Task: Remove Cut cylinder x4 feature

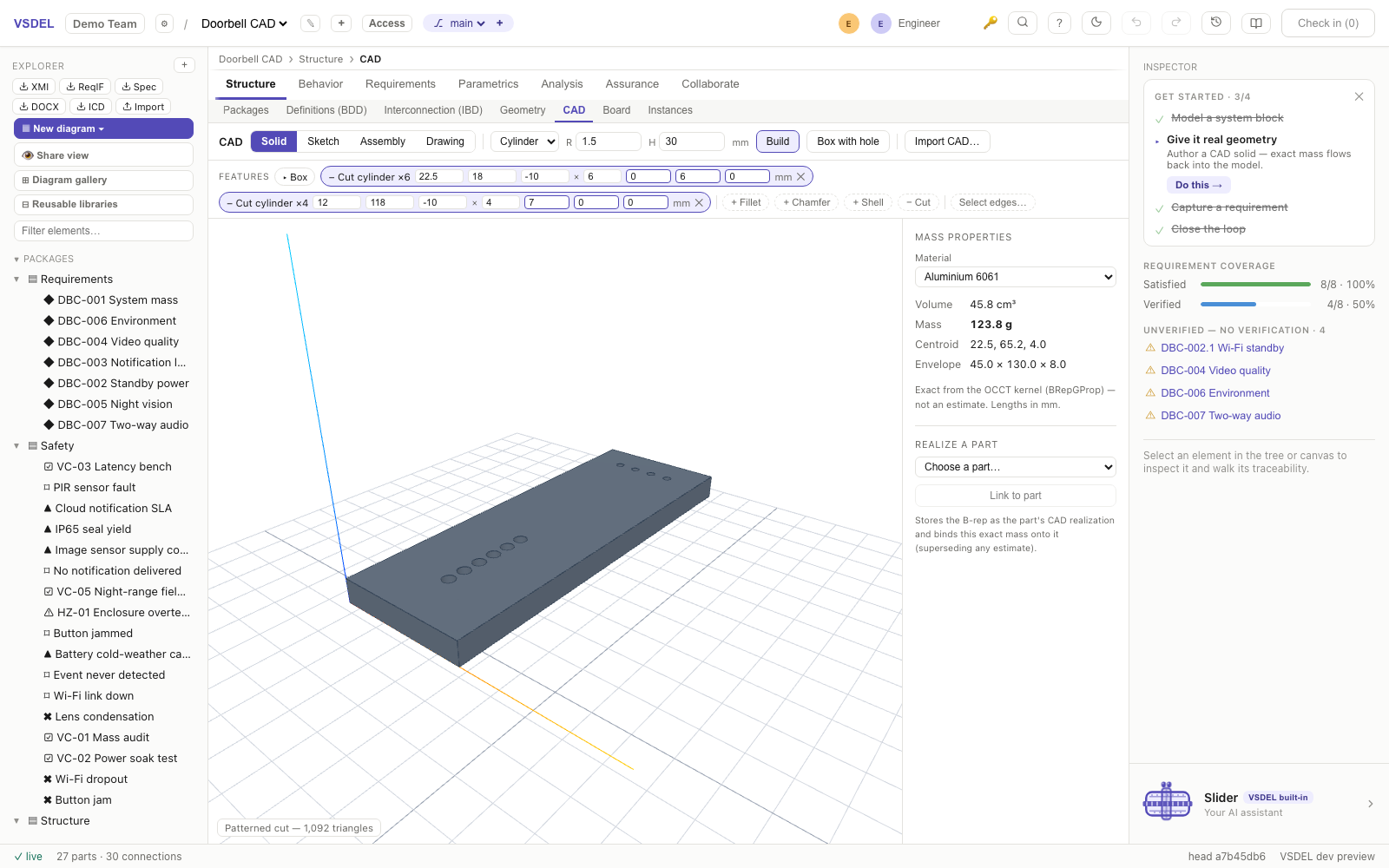Action: tap(699, 203)
